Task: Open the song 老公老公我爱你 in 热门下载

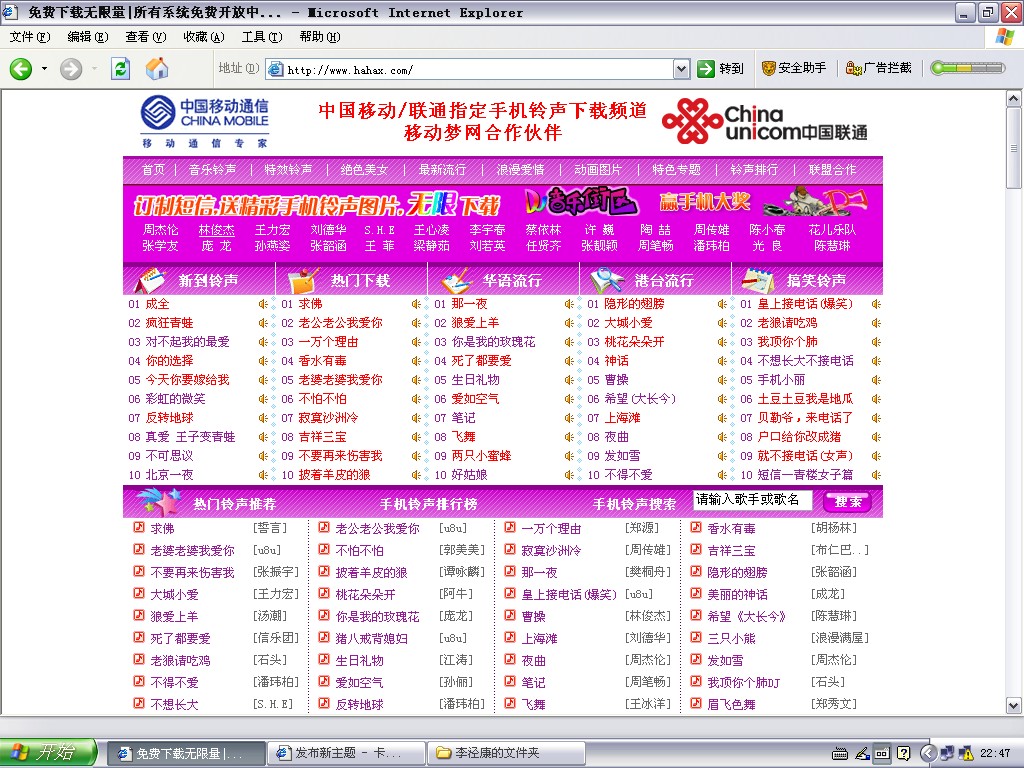Action: pos(340,323)
